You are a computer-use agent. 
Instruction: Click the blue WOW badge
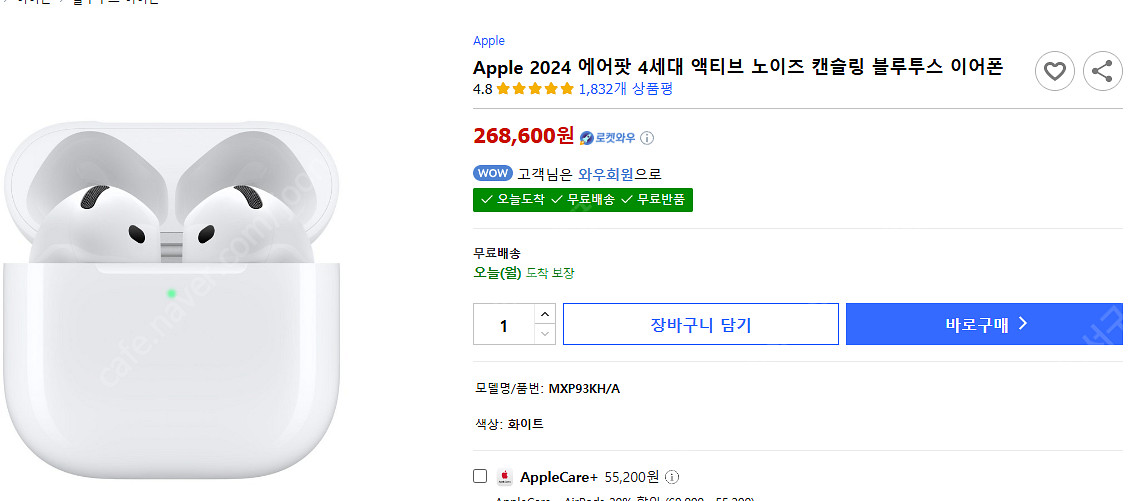click(493, 173)
